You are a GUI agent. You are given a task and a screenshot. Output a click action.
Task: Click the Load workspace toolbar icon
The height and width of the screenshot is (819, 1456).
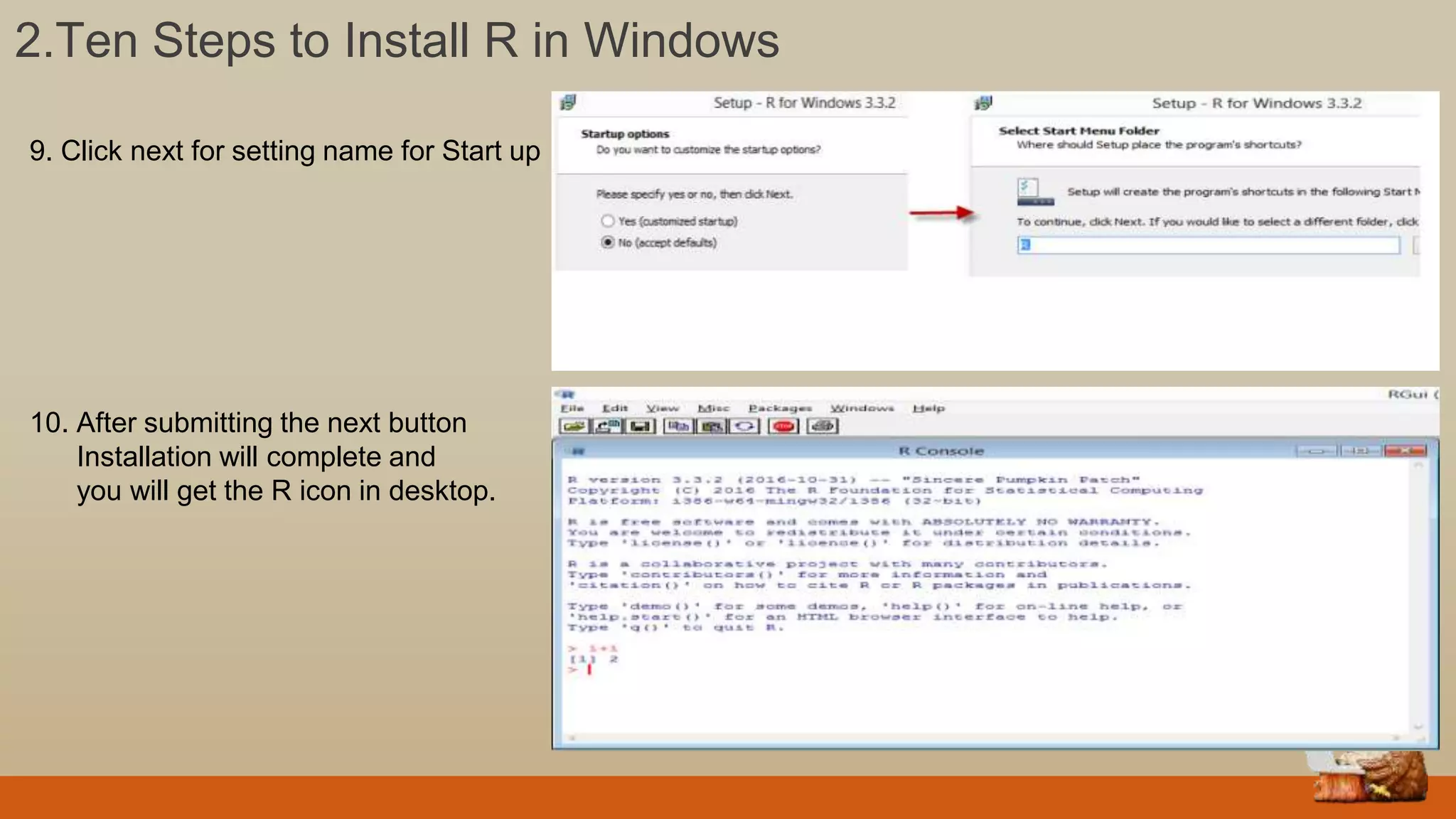click(608, 426)
